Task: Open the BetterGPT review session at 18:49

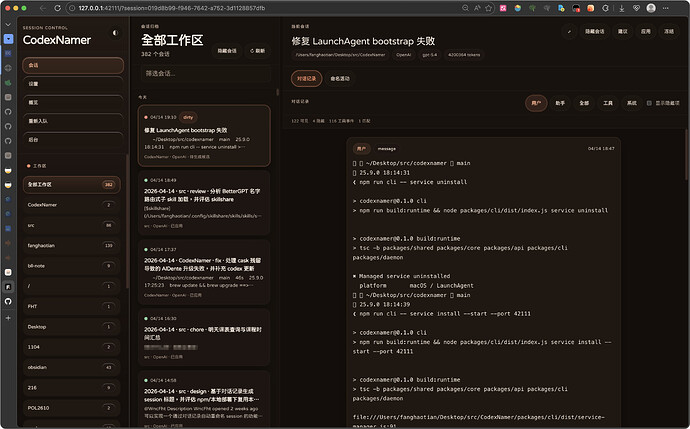Action: point(204,203)
